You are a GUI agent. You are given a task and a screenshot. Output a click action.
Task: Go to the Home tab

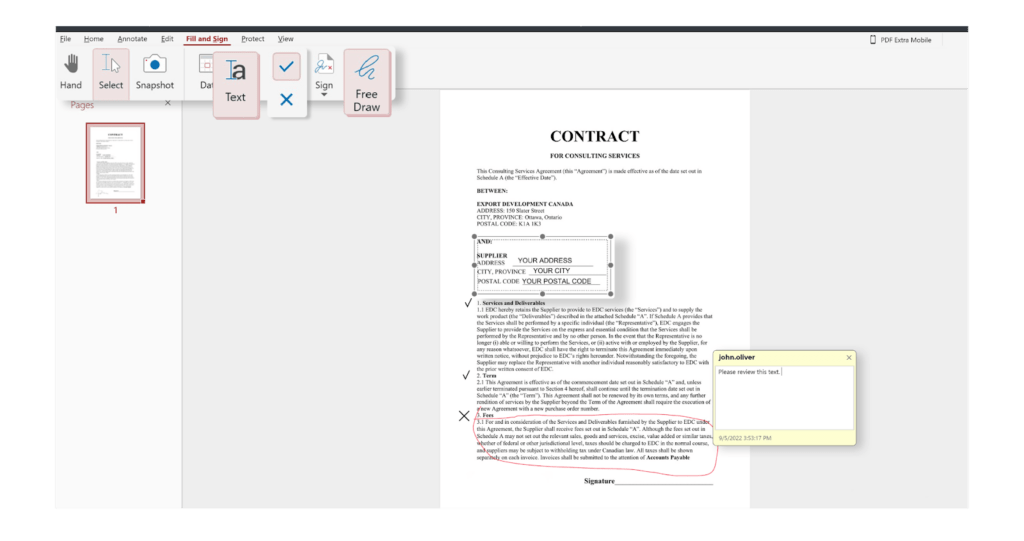click(x=93, y=39)
